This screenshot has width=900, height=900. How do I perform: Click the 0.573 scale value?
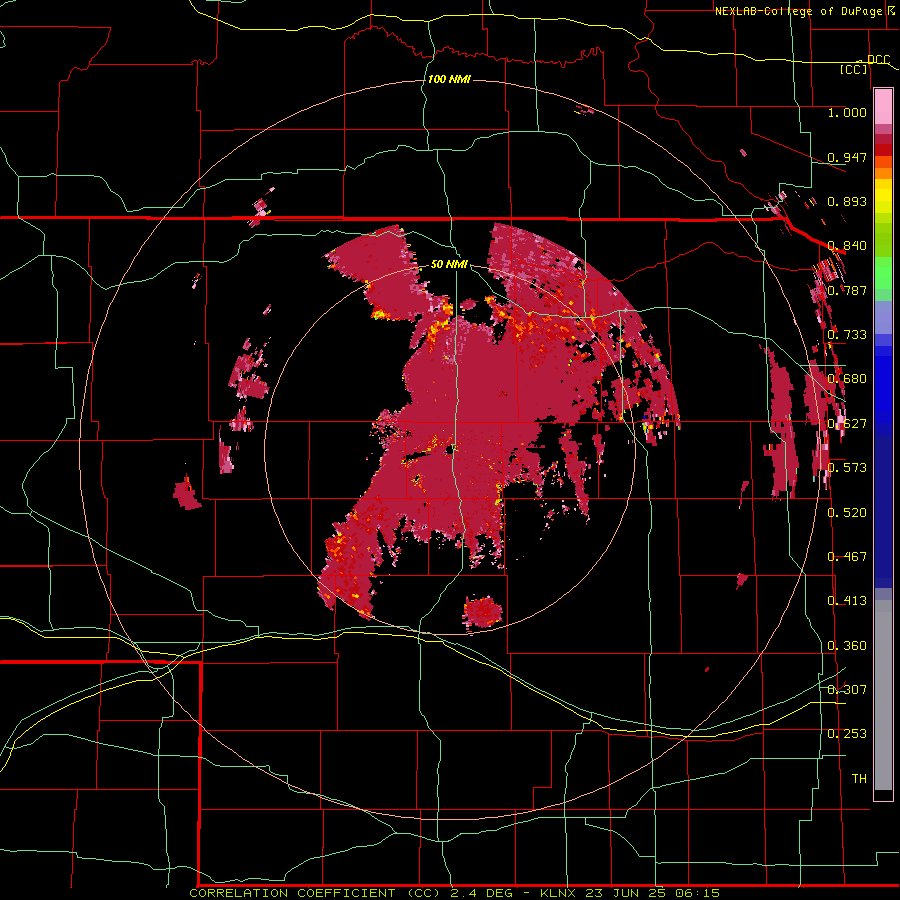tap(847, 467)
